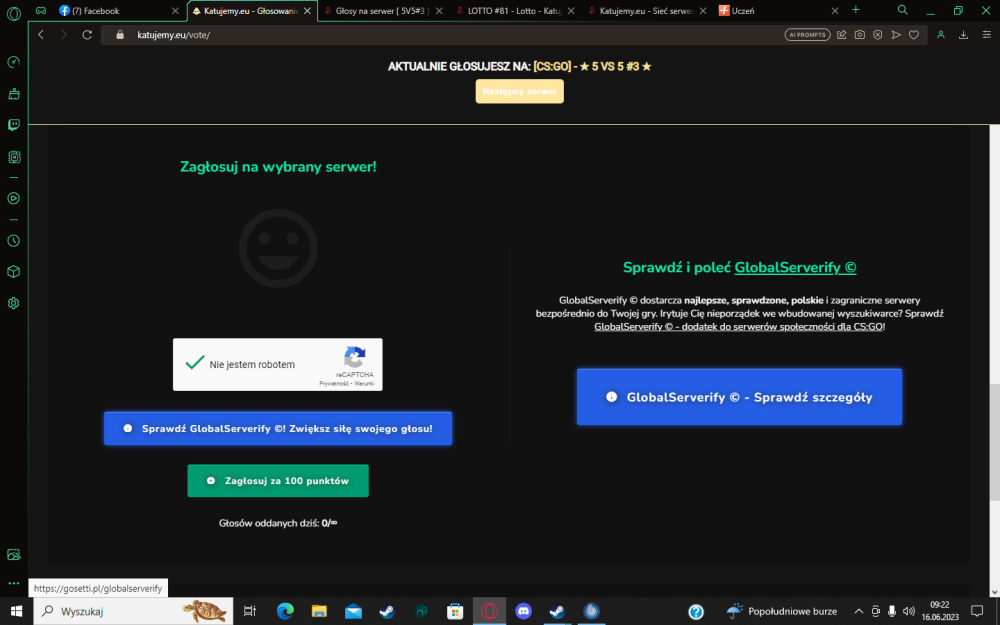Open My Flow send arrow icon
1000x625 pixels.
[x=896, y=34]
